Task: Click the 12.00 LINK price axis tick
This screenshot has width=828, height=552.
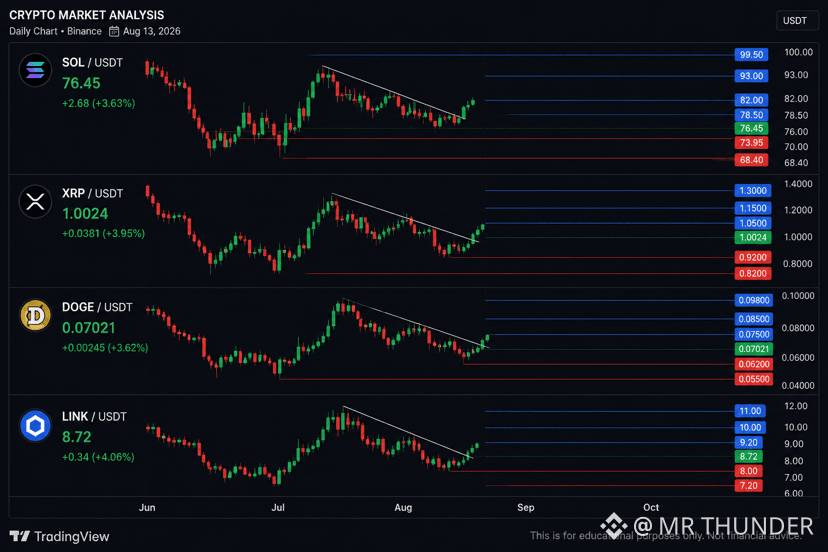Action: click(x=796, y=406)
